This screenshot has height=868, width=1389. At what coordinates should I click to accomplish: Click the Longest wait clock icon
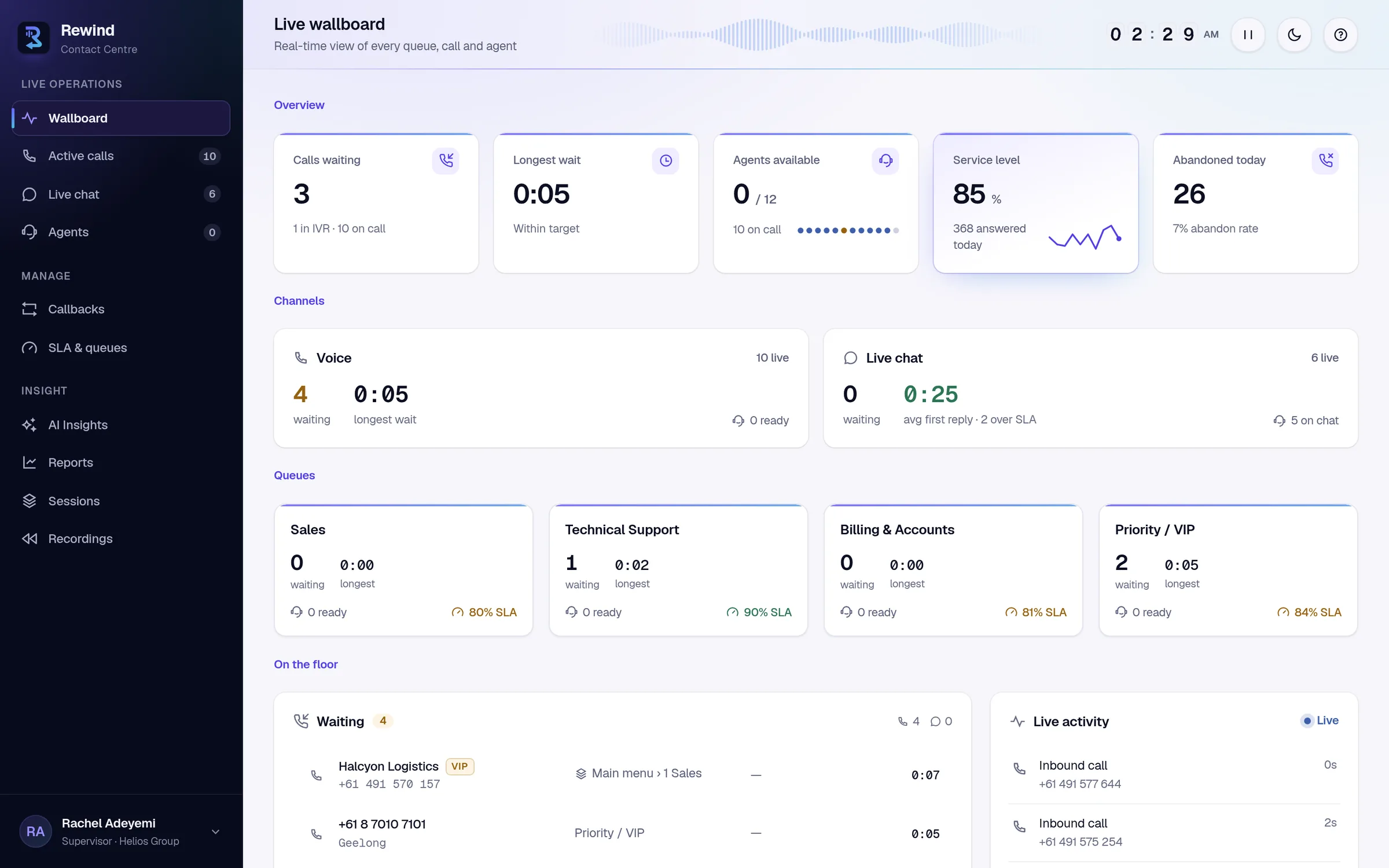[666, 160]
